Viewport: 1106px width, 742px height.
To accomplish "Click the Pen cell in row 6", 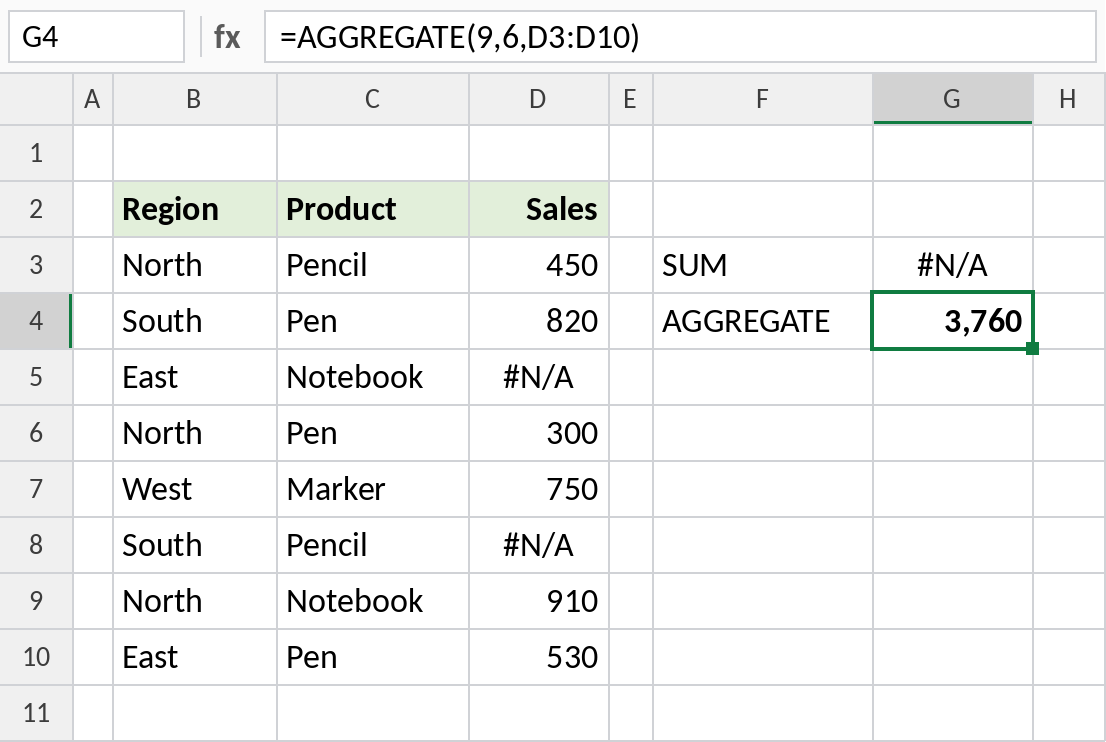I will click(372, 433).
